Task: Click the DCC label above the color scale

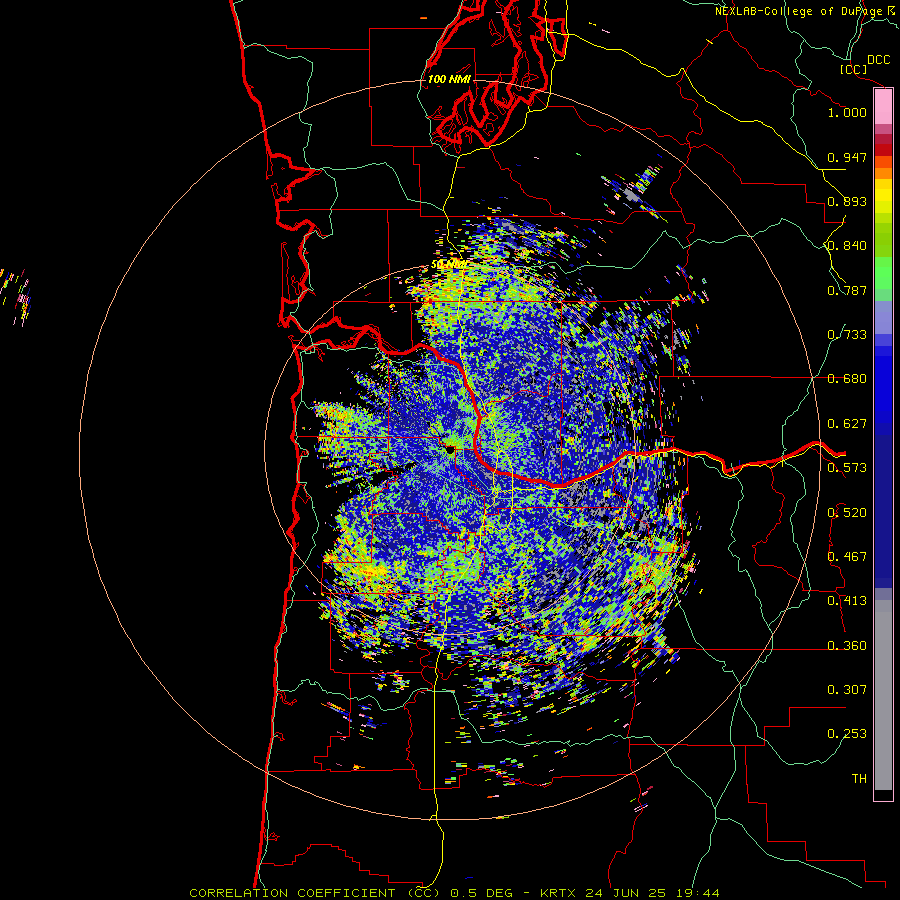Action: point(878,60)
